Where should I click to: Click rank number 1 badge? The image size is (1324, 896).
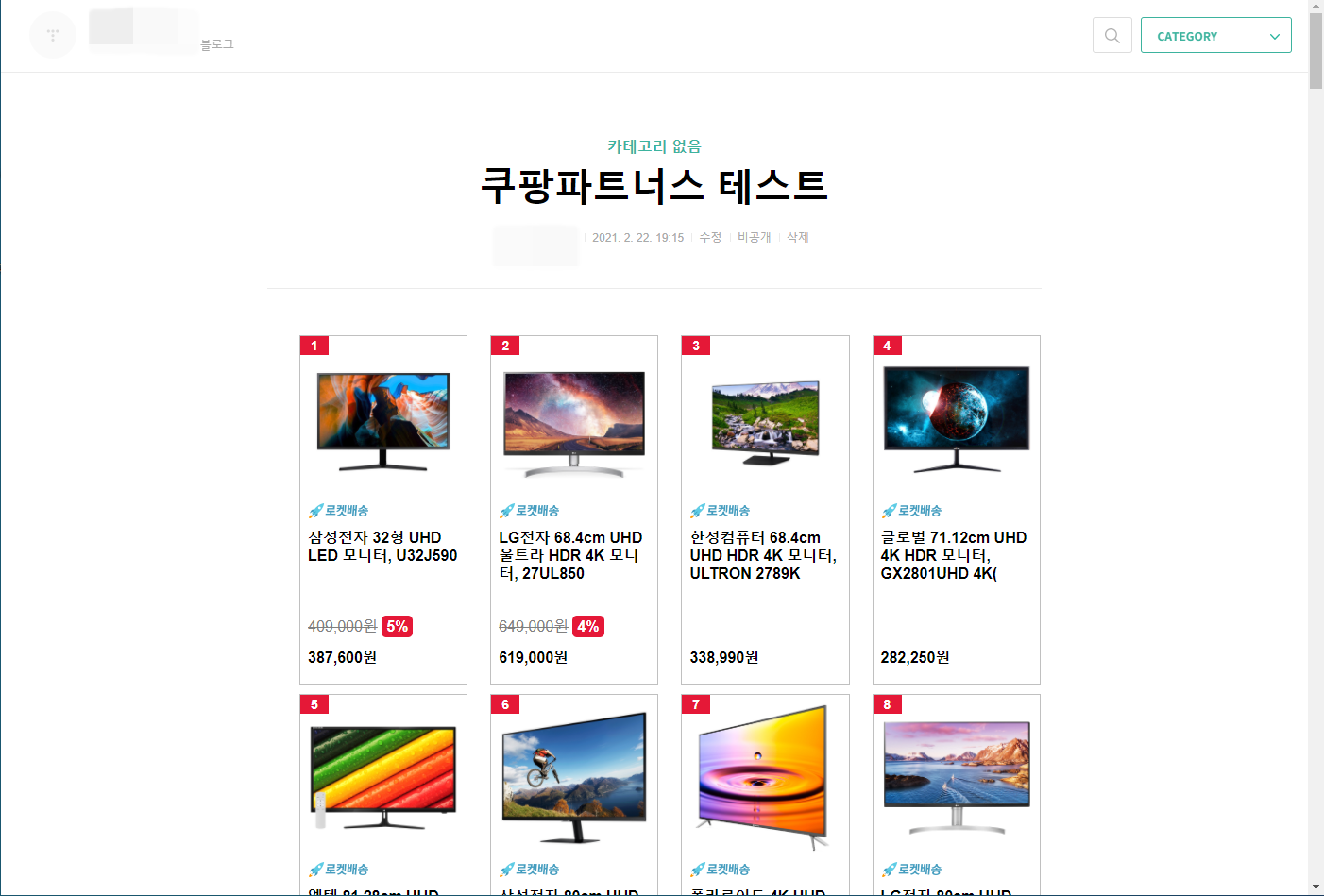coord(314,346)
